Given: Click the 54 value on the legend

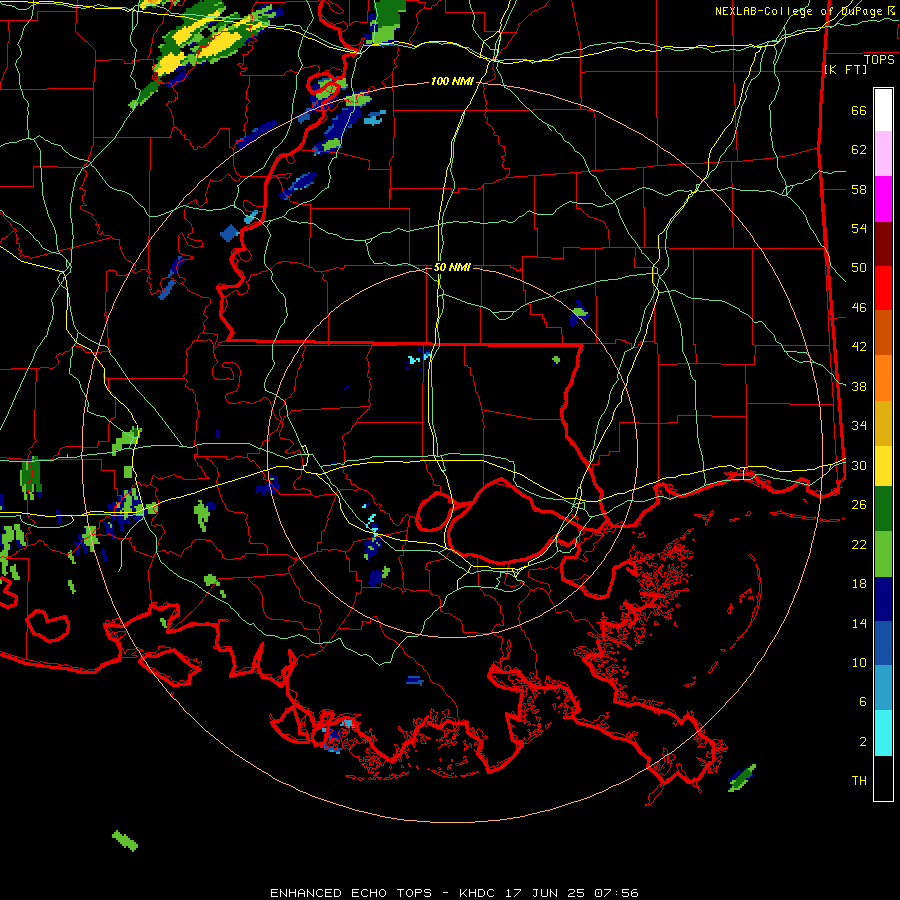Looking at the screenshot, I should pyautogui.click(x=859, y=228).
